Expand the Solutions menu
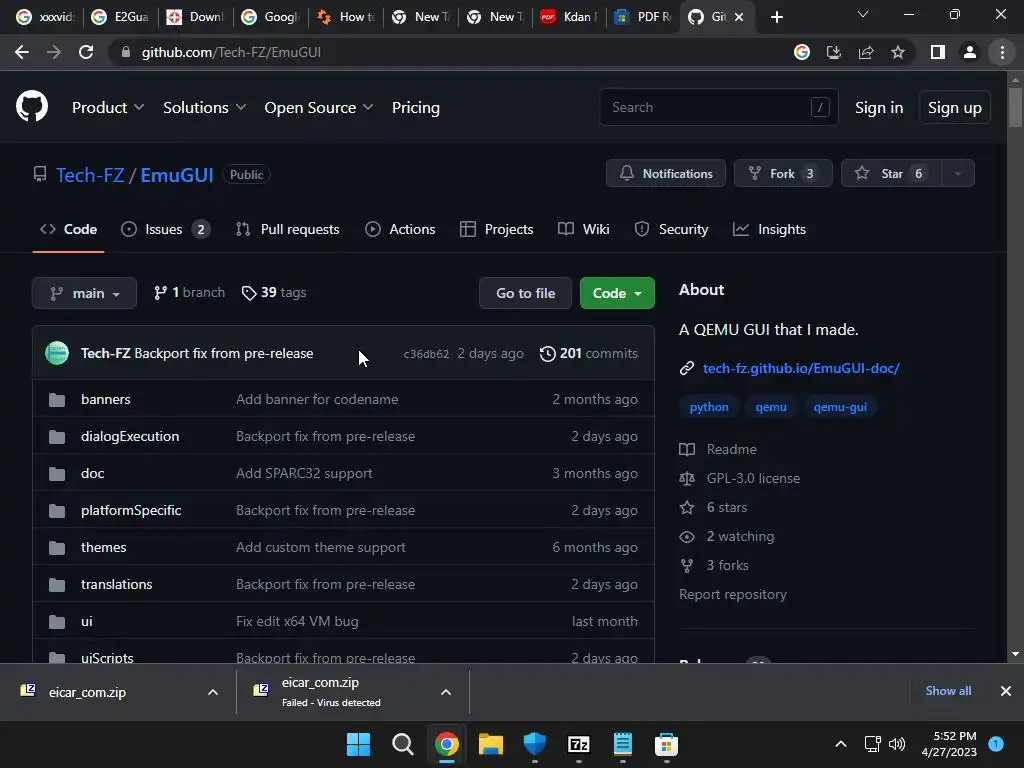The width and height of the screenshot is (1024, 768). click(204, 108)
